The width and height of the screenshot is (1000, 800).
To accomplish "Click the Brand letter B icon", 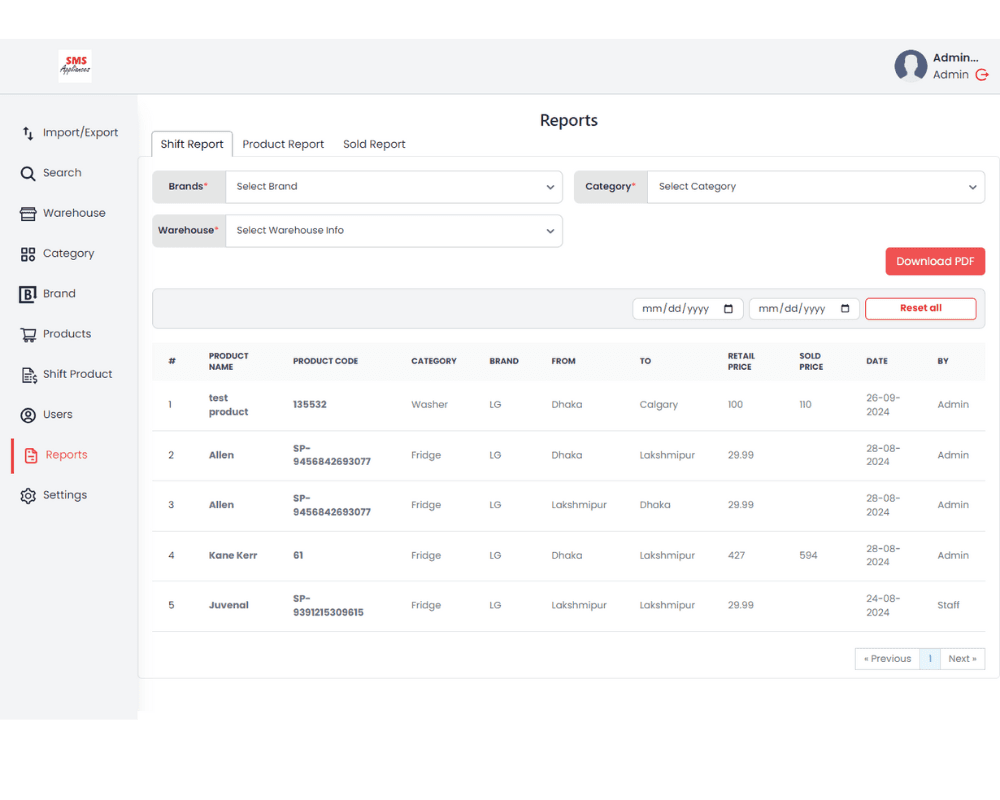I will [28, 294].
